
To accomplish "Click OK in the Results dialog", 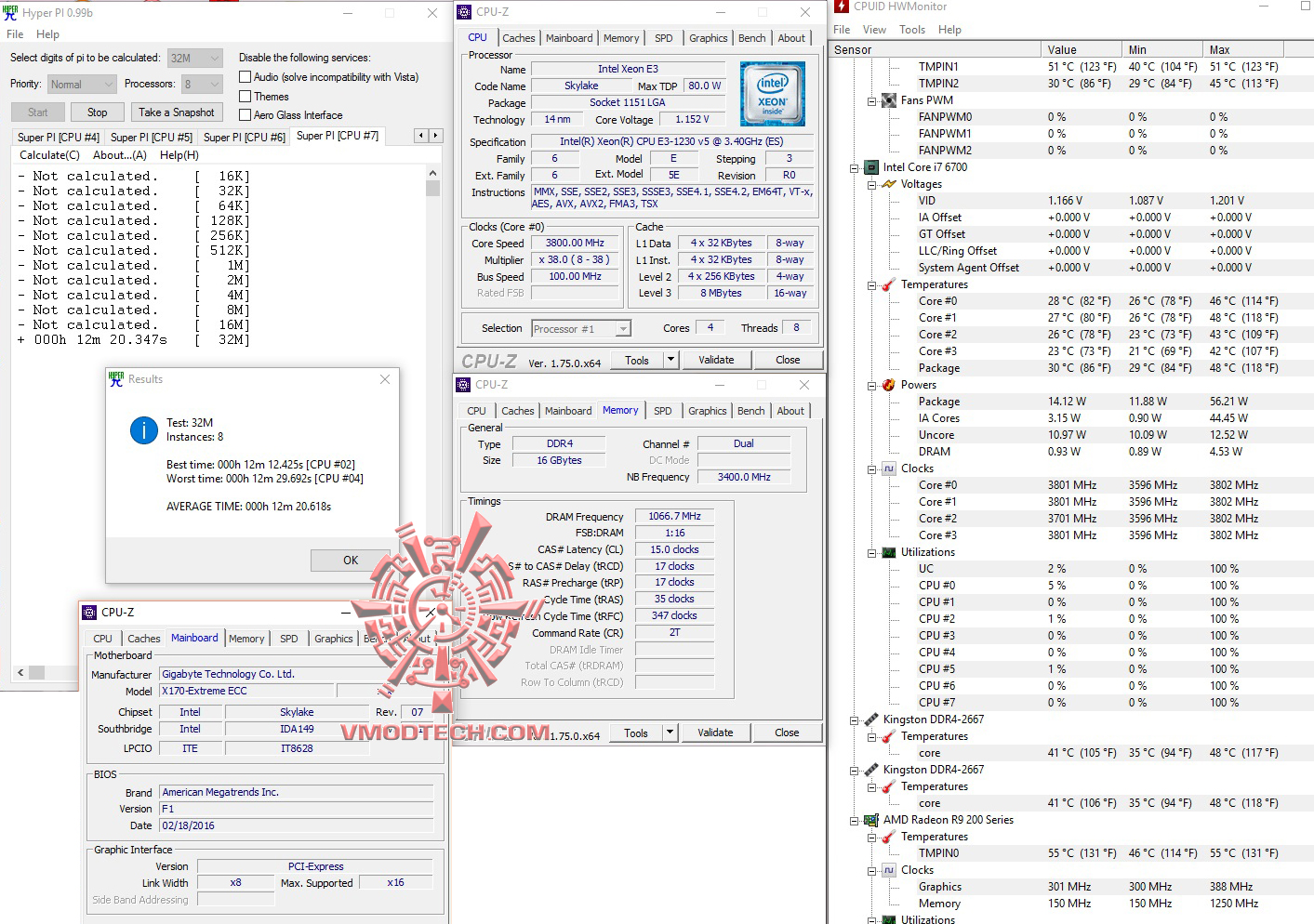I will point(351,560).
